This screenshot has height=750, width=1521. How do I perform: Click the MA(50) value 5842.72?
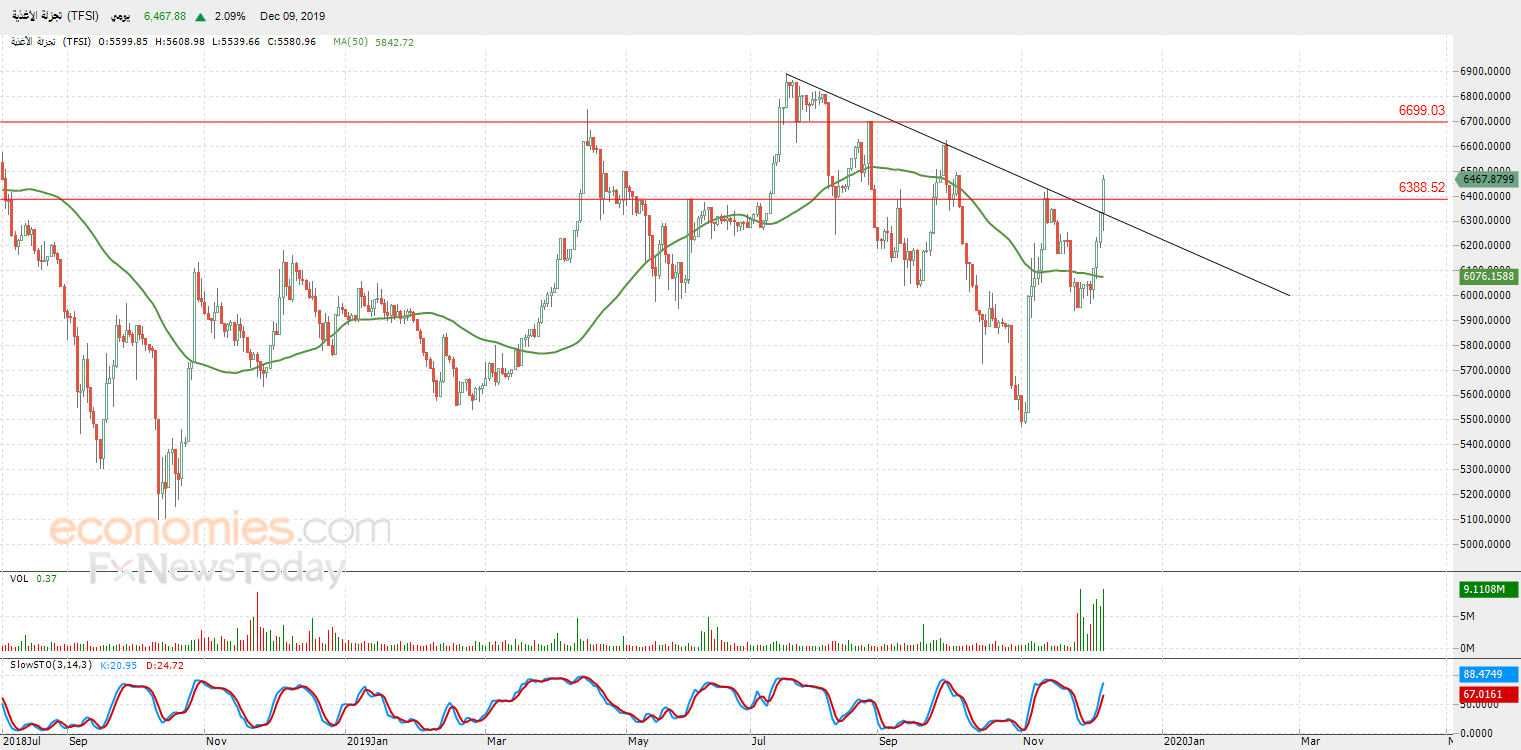pyautogui.click(x=394, y=42)
